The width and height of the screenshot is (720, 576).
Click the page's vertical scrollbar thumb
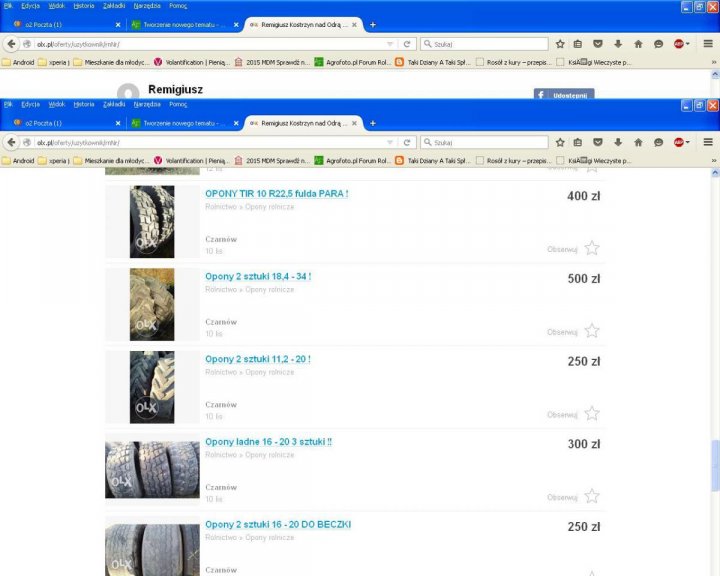[714, 465]
